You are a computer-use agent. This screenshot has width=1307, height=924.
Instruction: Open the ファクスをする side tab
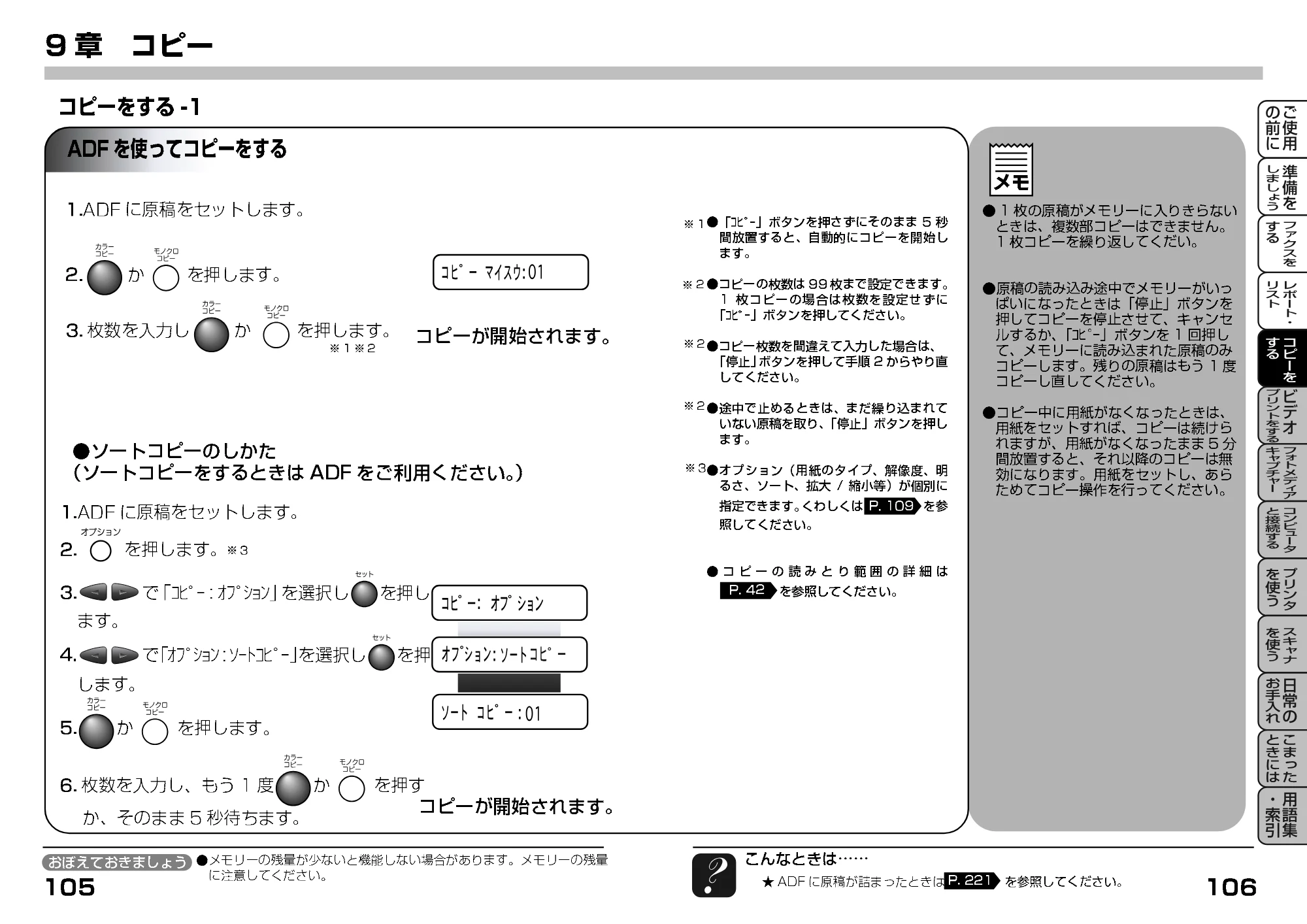coord(1282,244)
